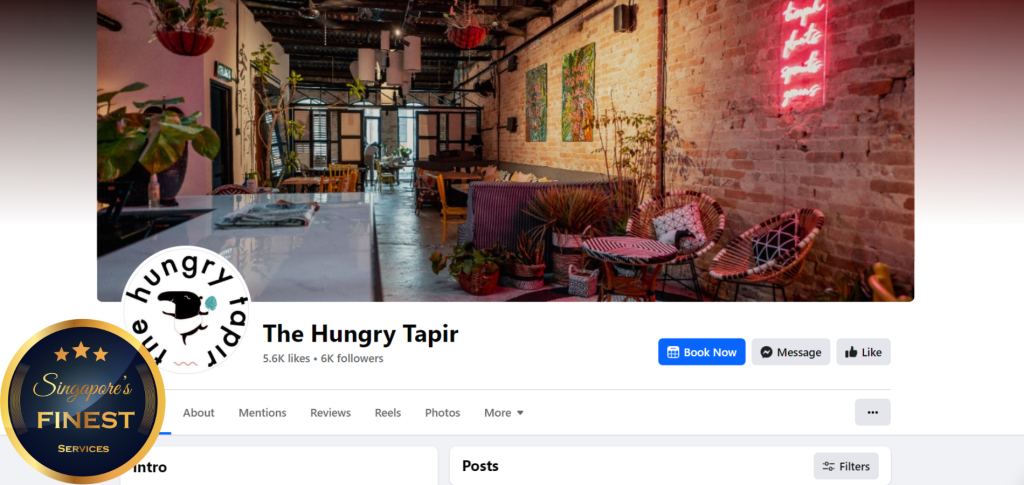Screen dimensions: 1024x485
Task: Switch to the About tab
Action: (199, 413)
